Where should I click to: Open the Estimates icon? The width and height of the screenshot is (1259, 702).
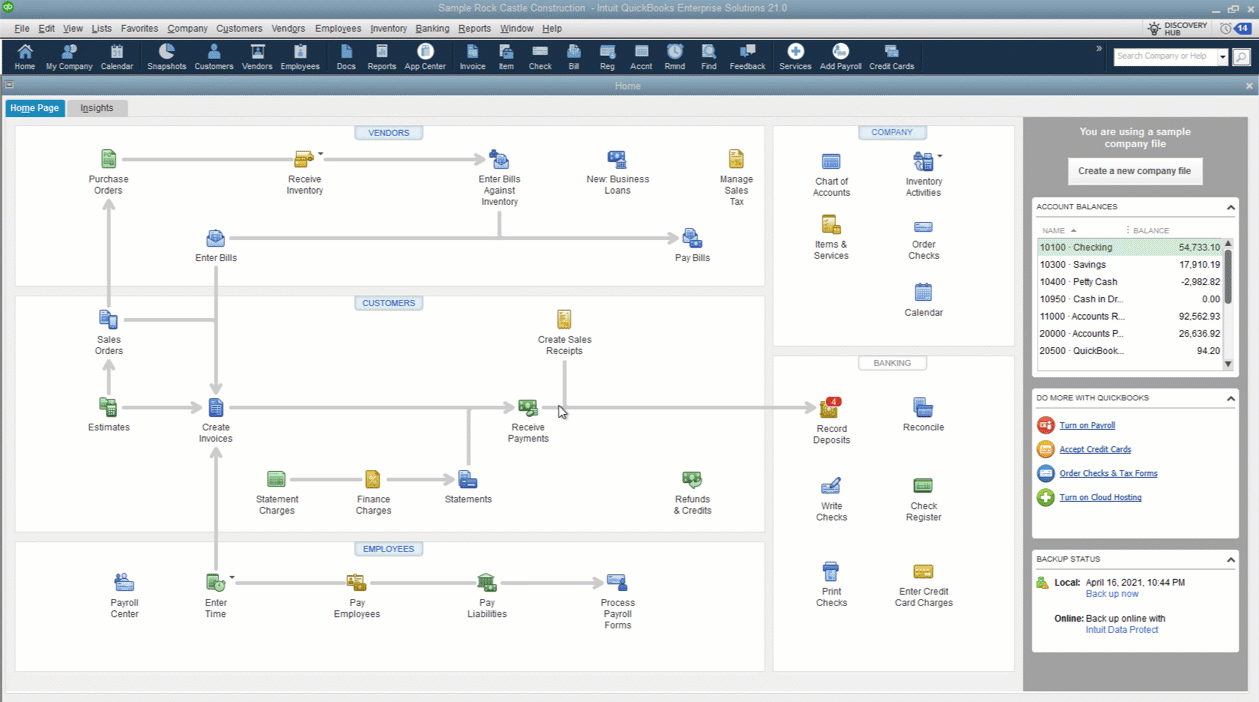(108, 407)
